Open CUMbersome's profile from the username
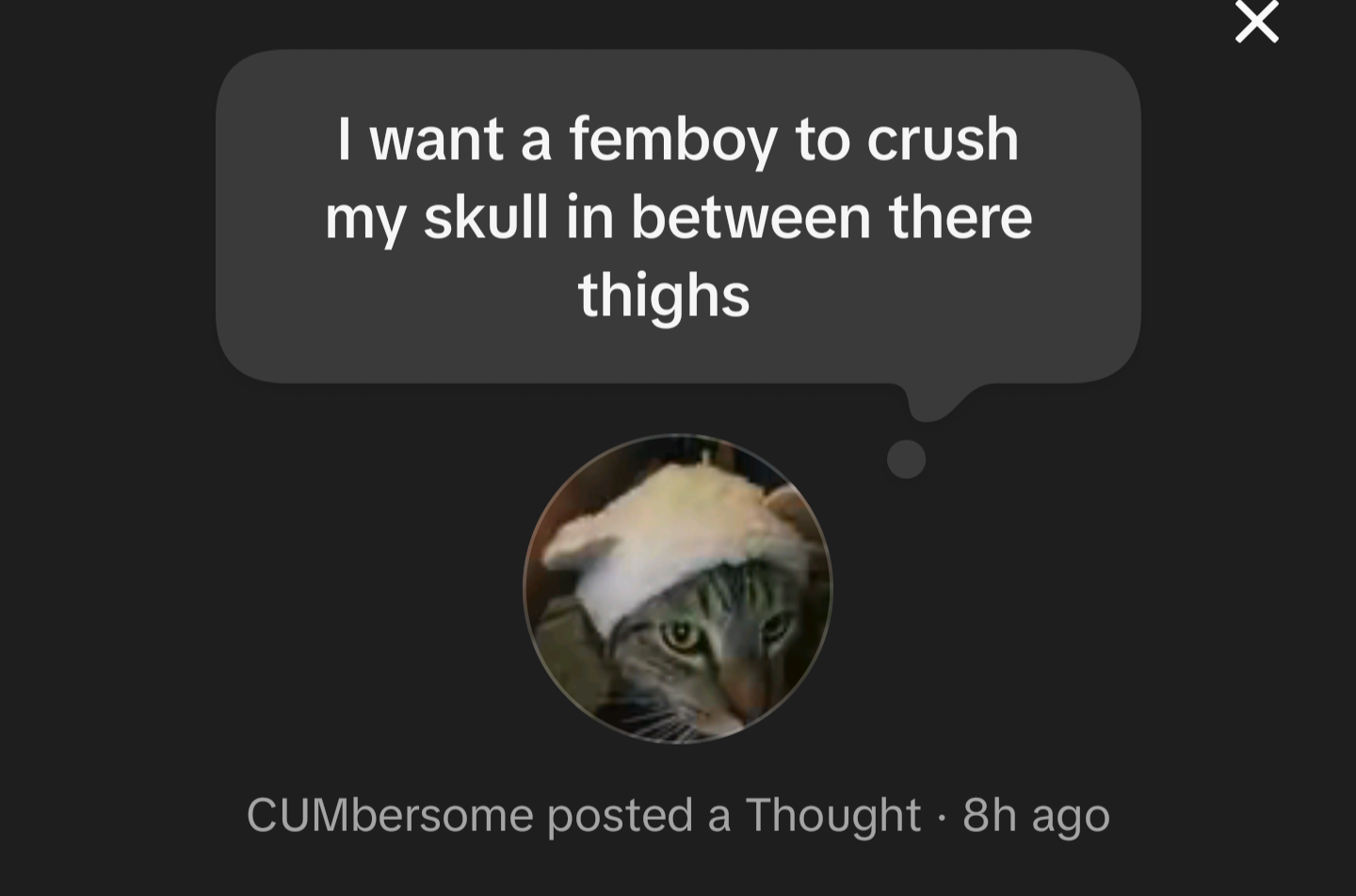 coord(390,814)
